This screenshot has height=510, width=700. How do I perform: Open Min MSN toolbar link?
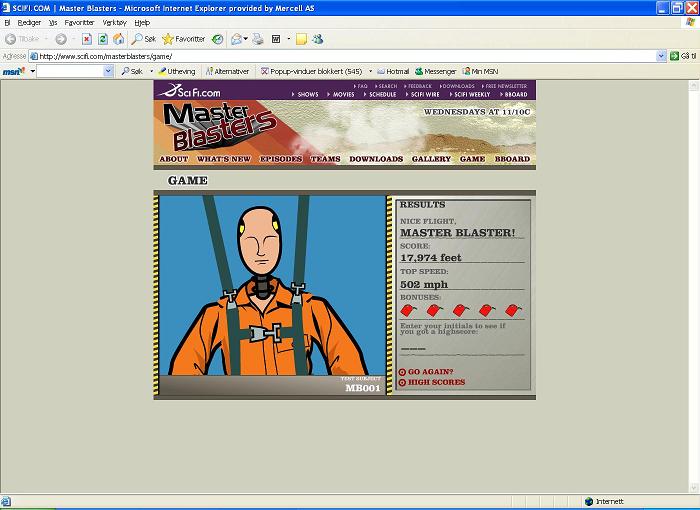pyautogui.click(x=480, y=71)
